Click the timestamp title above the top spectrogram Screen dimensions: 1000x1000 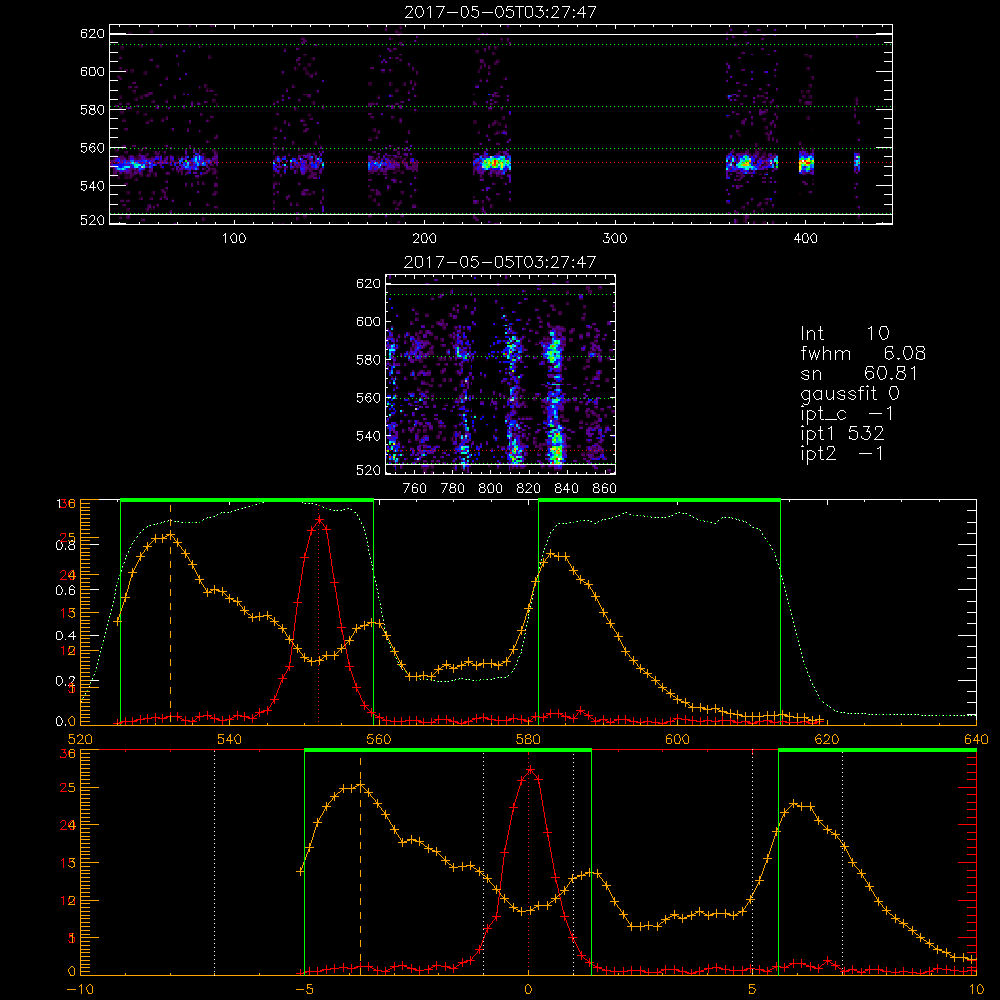[500, 12]
